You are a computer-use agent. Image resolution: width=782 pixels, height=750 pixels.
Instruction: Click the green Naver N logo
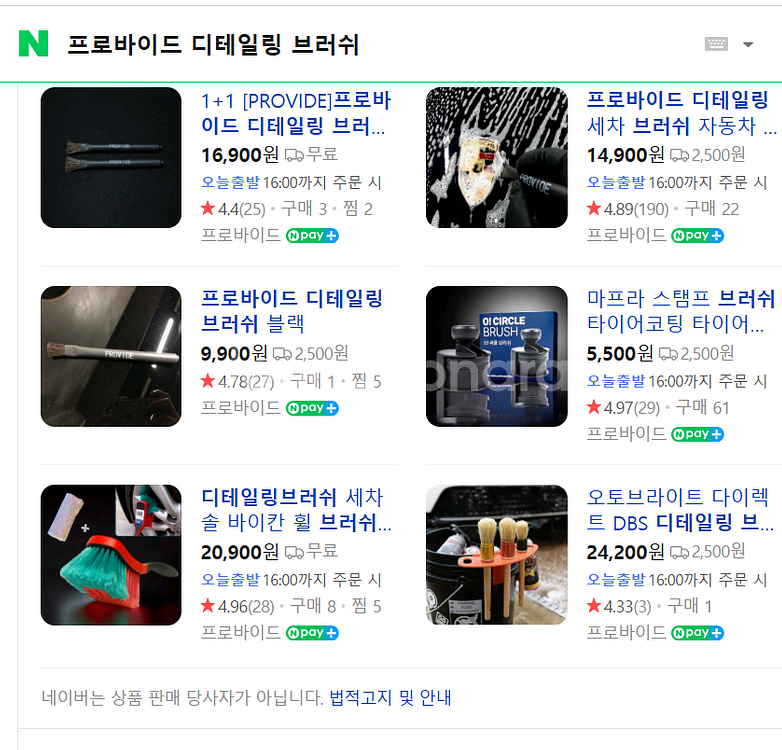click(x=33, y=43)
